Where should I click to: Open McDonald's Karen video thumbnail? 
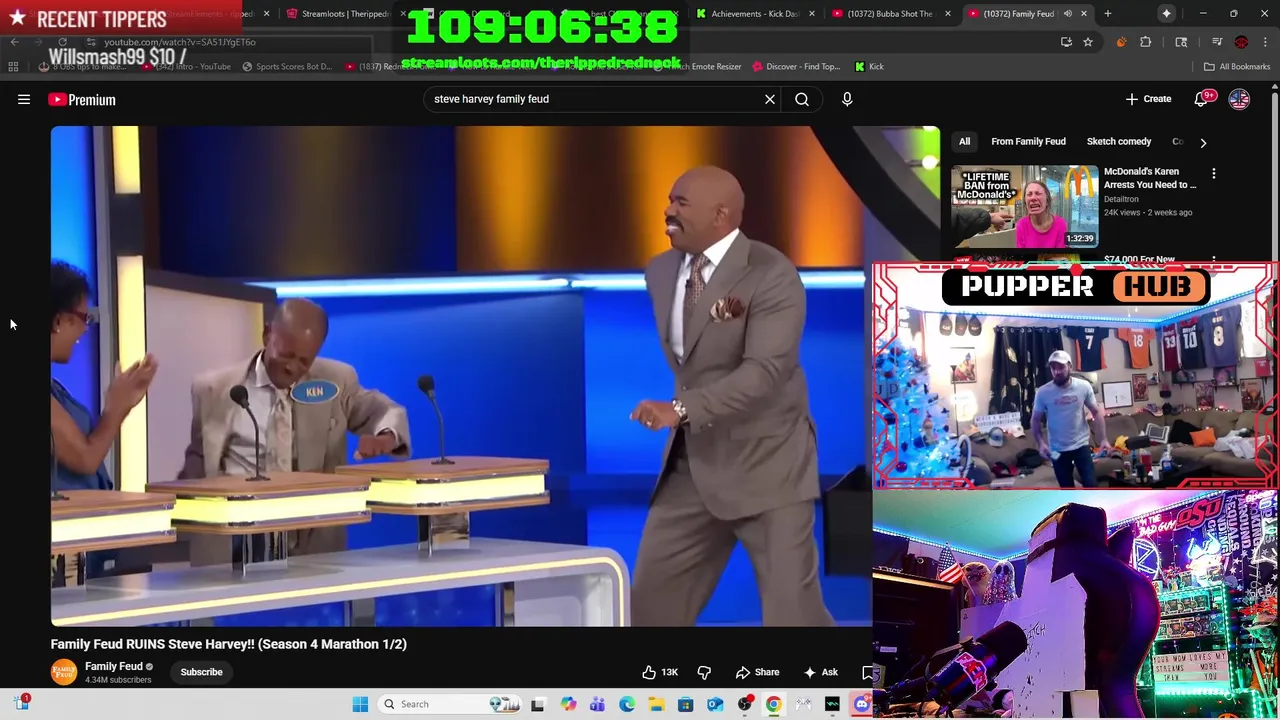(1025, 206)
